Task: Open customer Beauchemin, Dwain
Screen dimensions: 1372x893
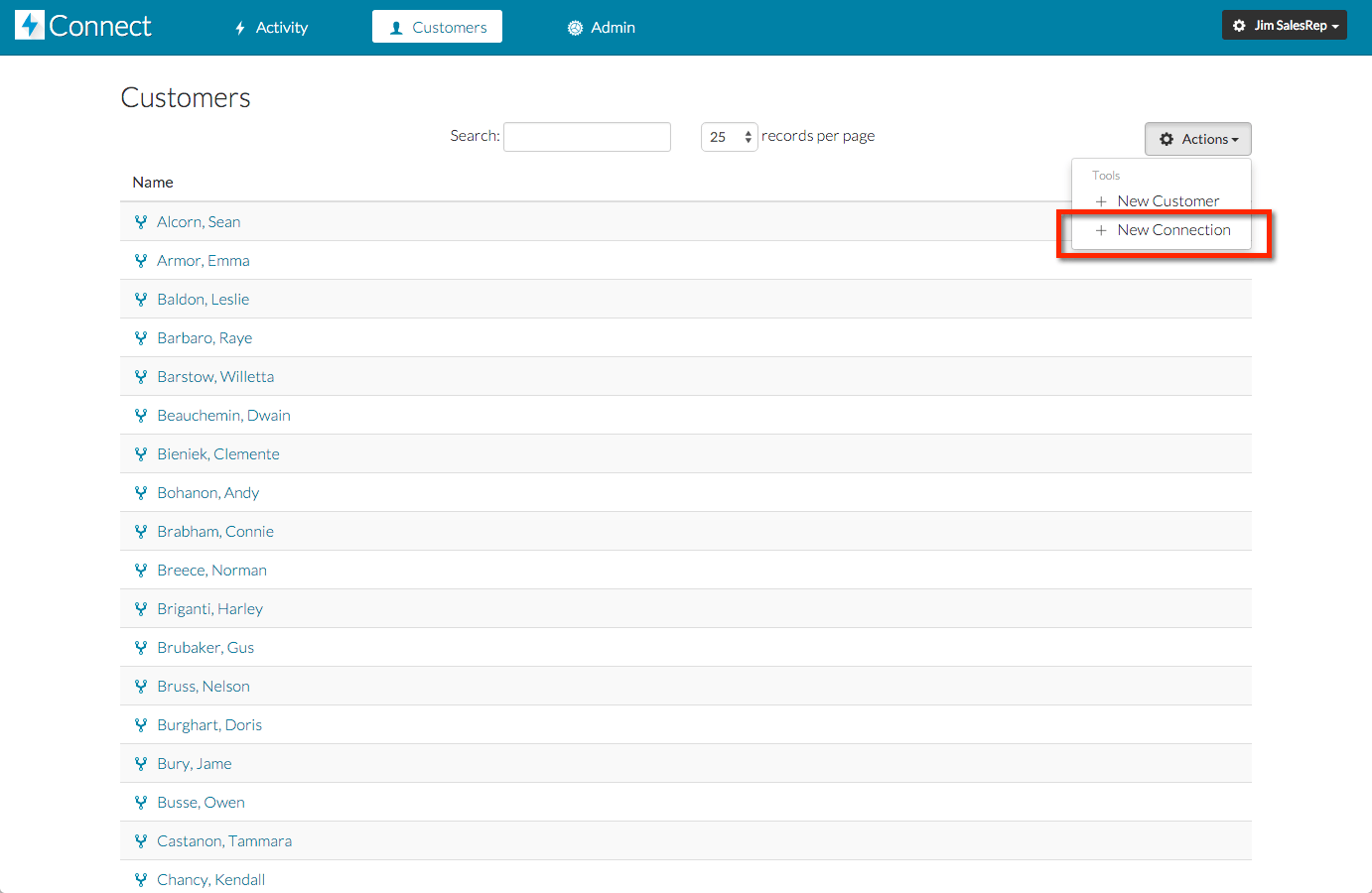Action: pyautogui.click(x=224, y=416)
